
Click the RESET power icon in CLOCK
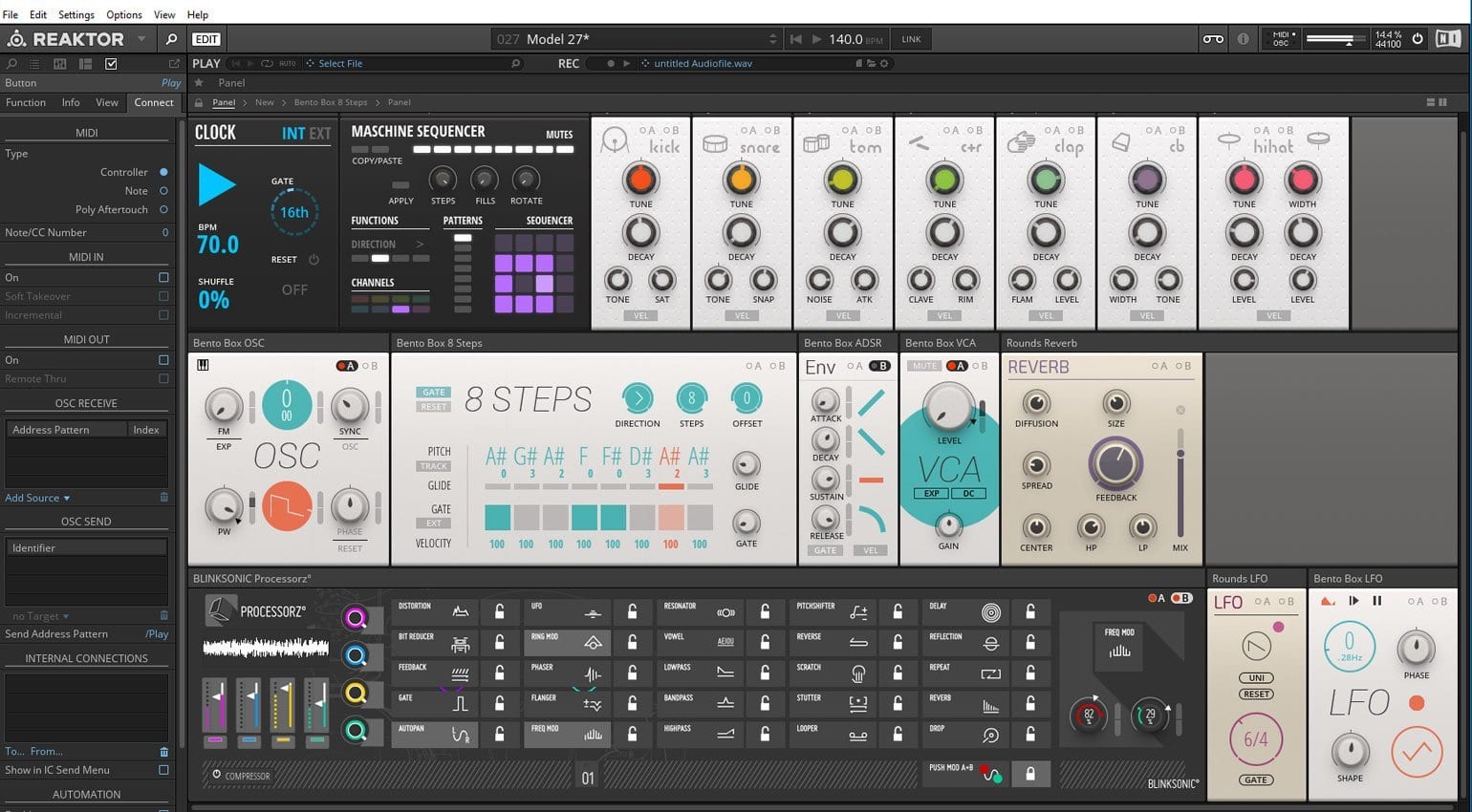tap(314, 259)
